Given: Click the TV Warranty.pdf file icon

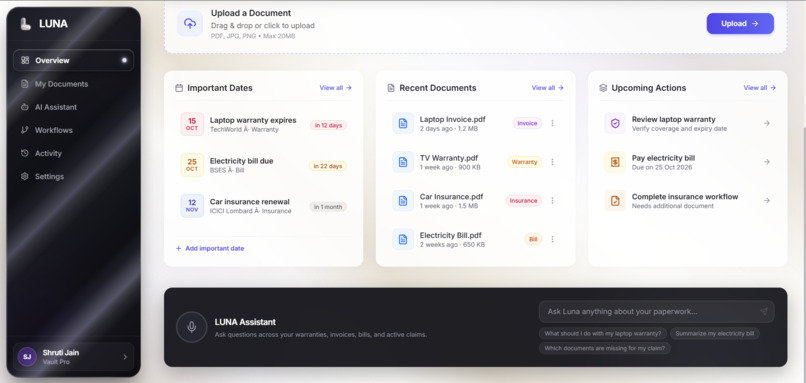Looking at the screenshot, I should (403, 162).
